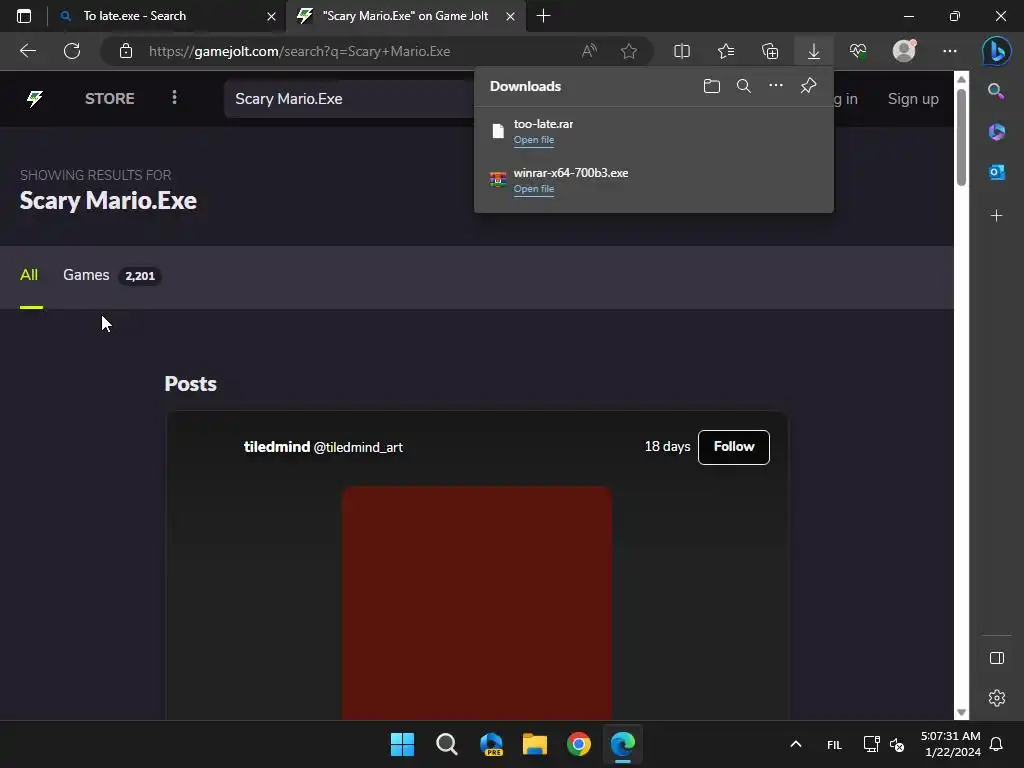Open file link for winrar-x64-700b3.exe
Viewport: 1024px width, 768px height.
[x=534, y=189]
